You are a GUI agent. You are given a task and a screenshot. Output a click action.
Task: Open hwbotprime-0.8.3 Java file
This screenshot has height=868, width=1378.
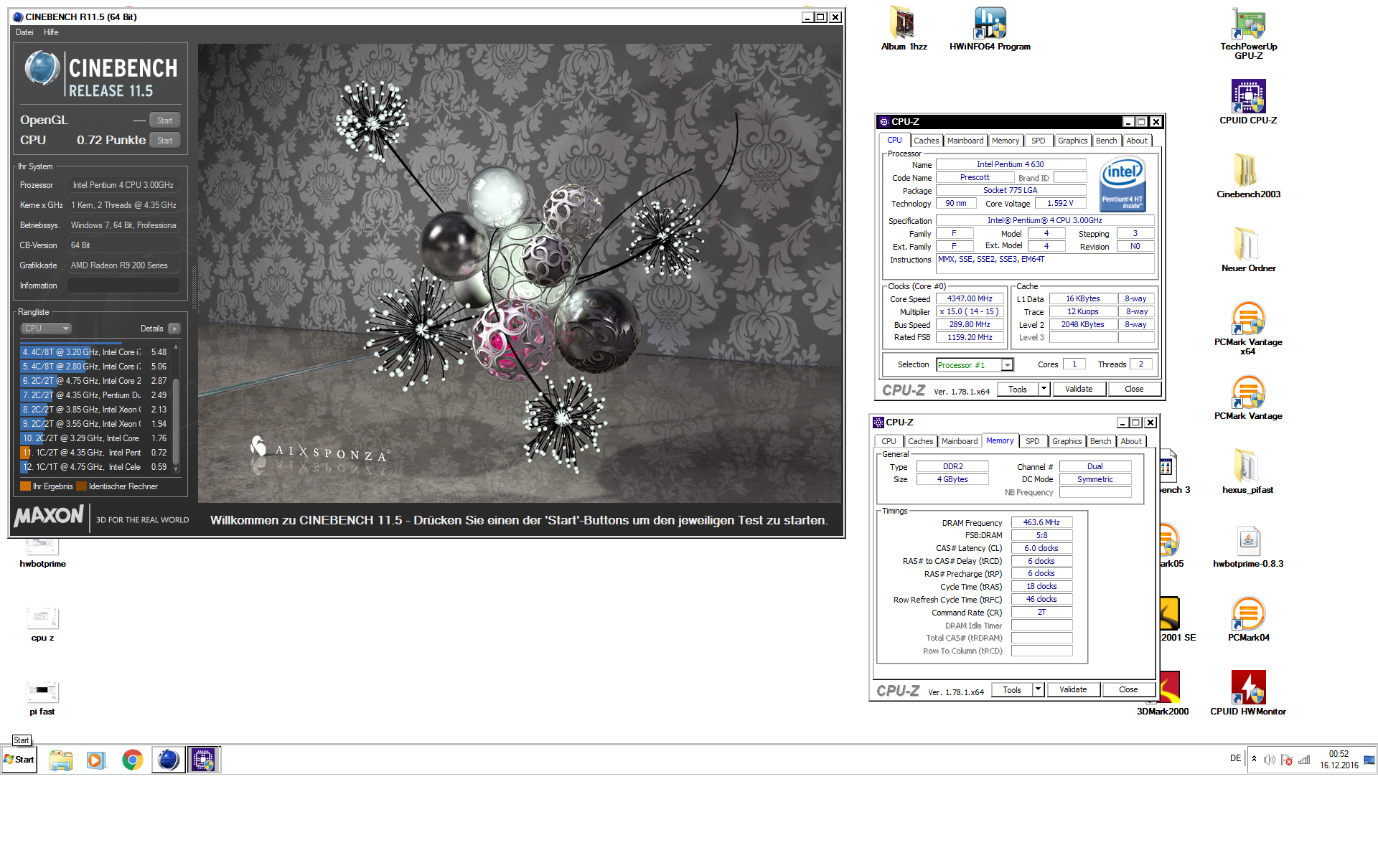1248,545
